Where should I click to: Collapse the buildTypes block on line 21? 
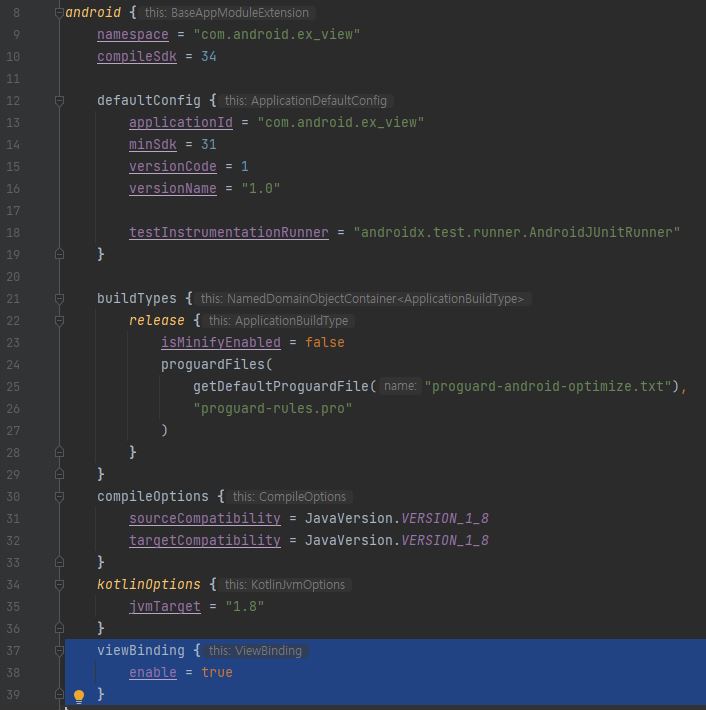click(59, 298)
